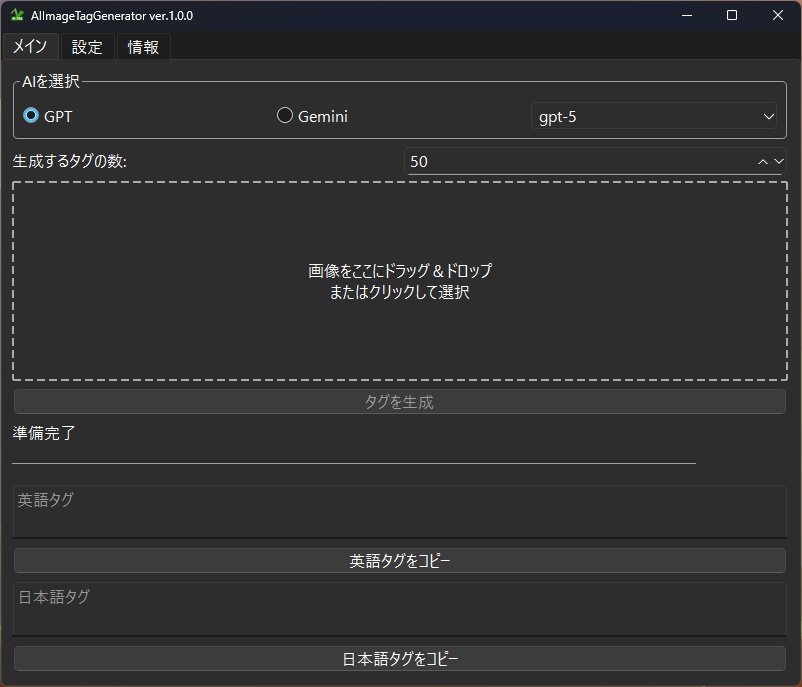This screenshot has width=802, height=687.
Task: Click the 日本語タグをコピー button
Action: 400,658
